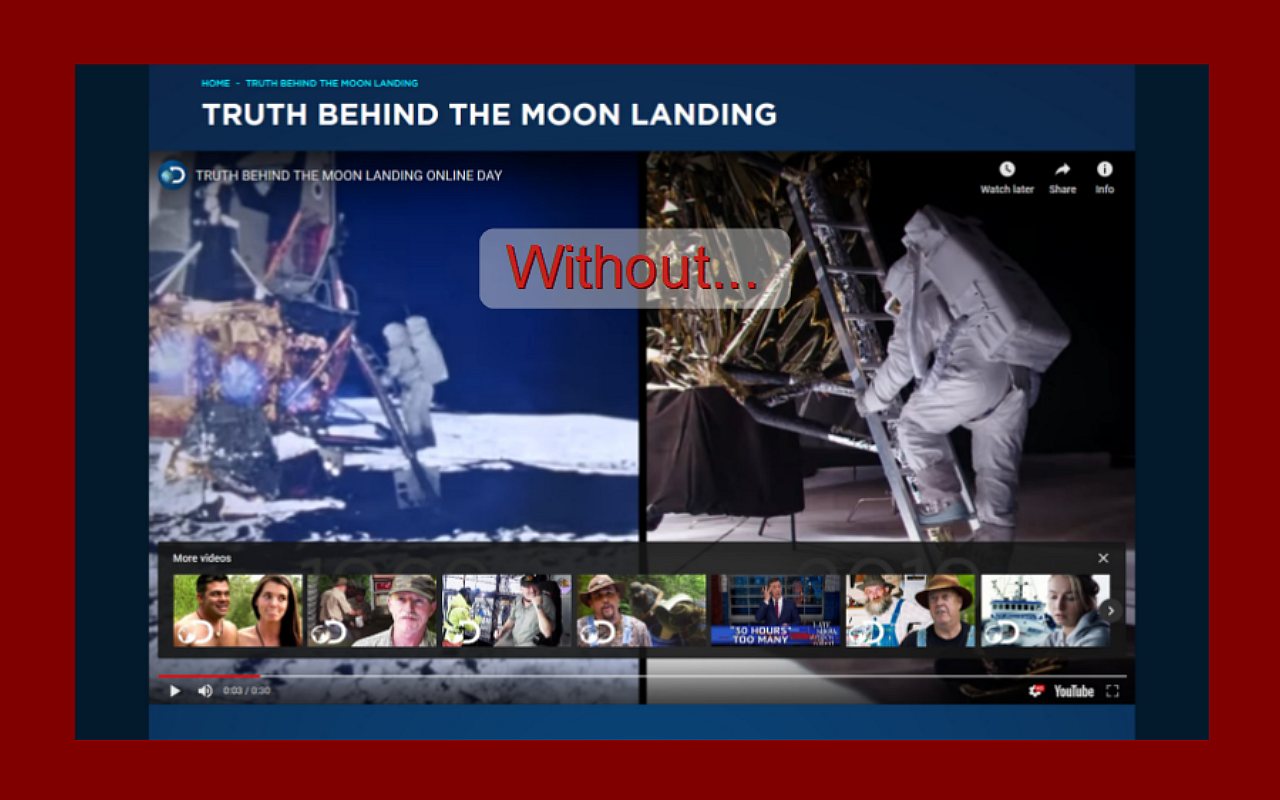The width and height of the screenshot is (1280, 800).
Task: Click the 0:03 / 0:30 time display
Action: pyautogui.click(x=246, y=691)
